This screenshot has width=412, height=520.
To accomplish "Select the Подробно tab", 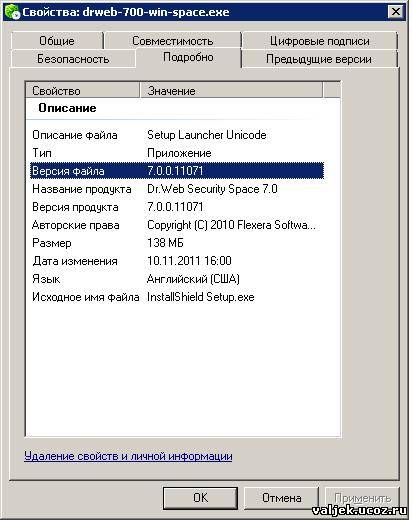I will click(188, 57).
